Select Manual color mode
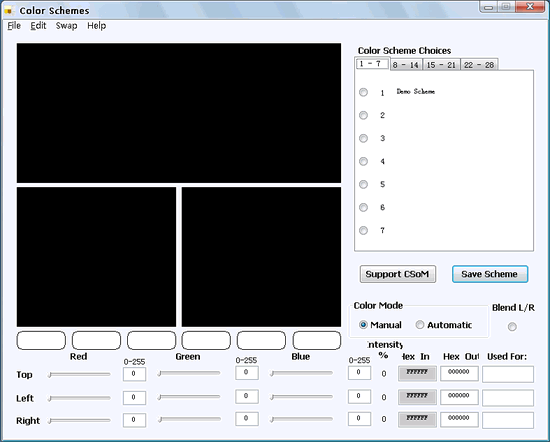The width and height of the screenshot is (550, 442). [363, 325]
